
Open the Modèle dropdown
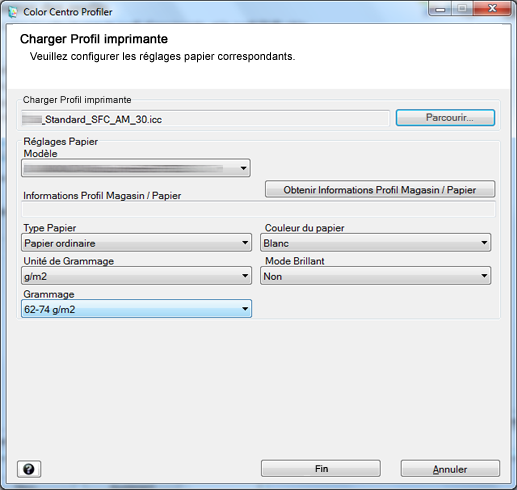pyautogui.click(x=136, y=168)
